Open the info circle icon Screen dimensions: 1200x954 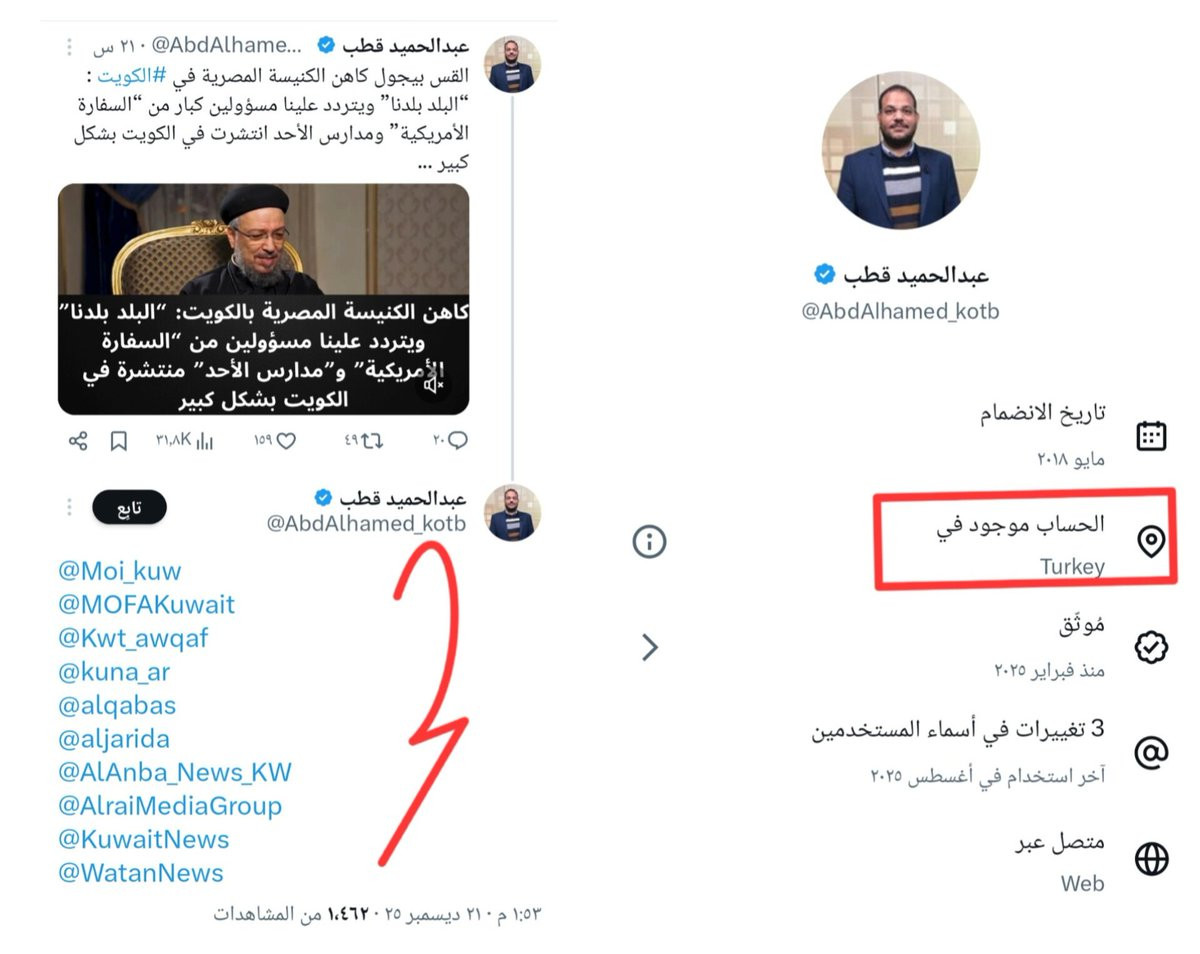[649, 542]
